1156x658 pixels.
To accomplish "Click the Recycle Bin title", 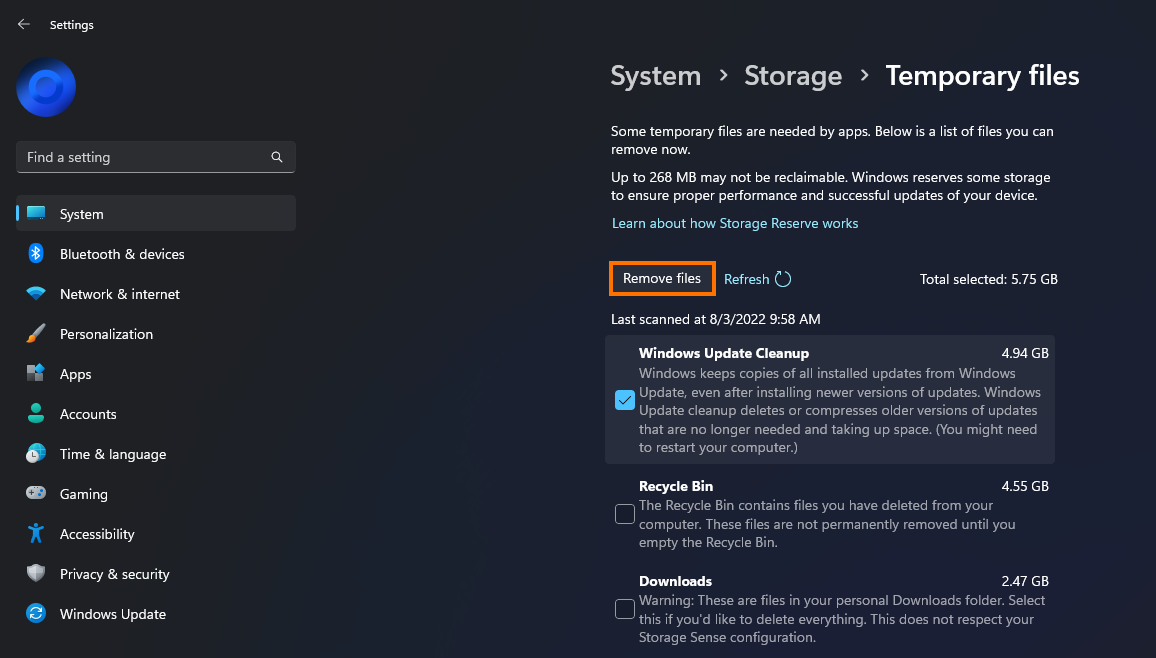I will (676, 486).
